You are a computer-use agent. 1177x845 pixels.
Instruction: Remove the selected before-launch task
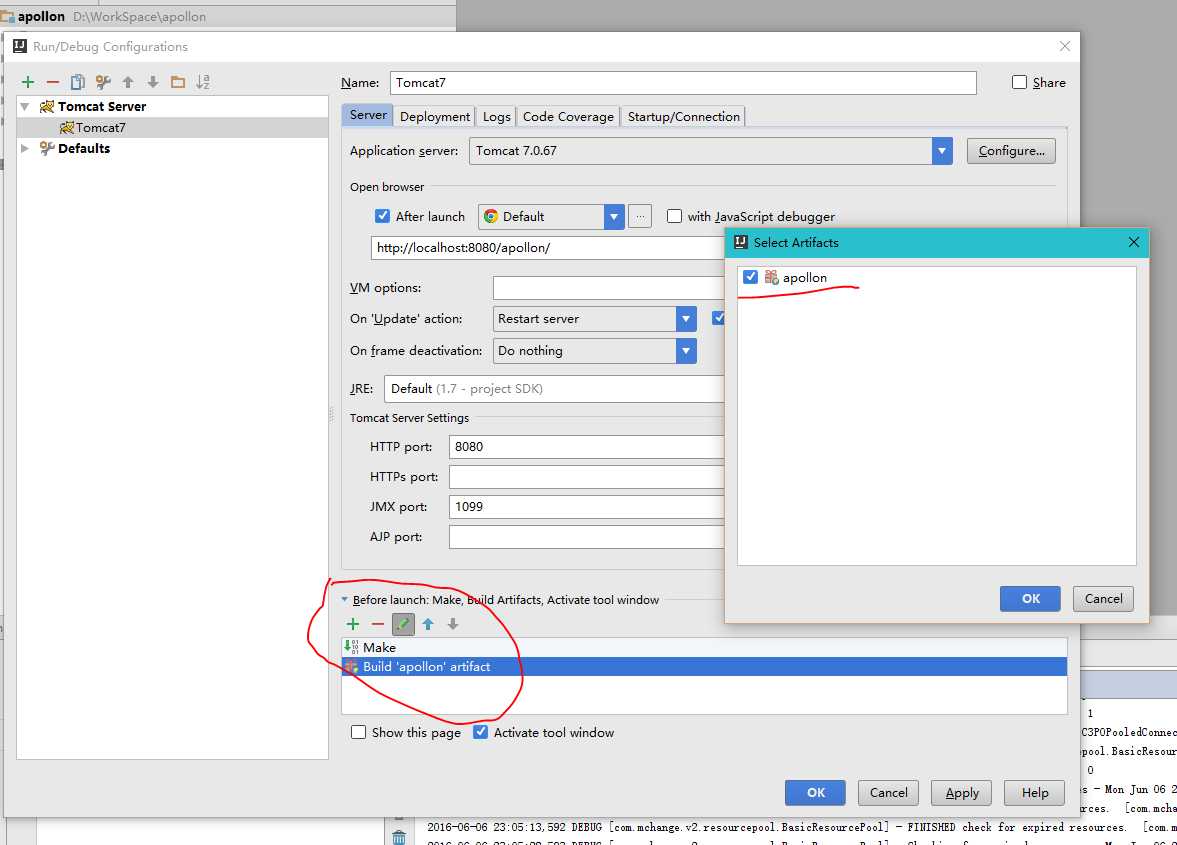[x=378, y=624]
